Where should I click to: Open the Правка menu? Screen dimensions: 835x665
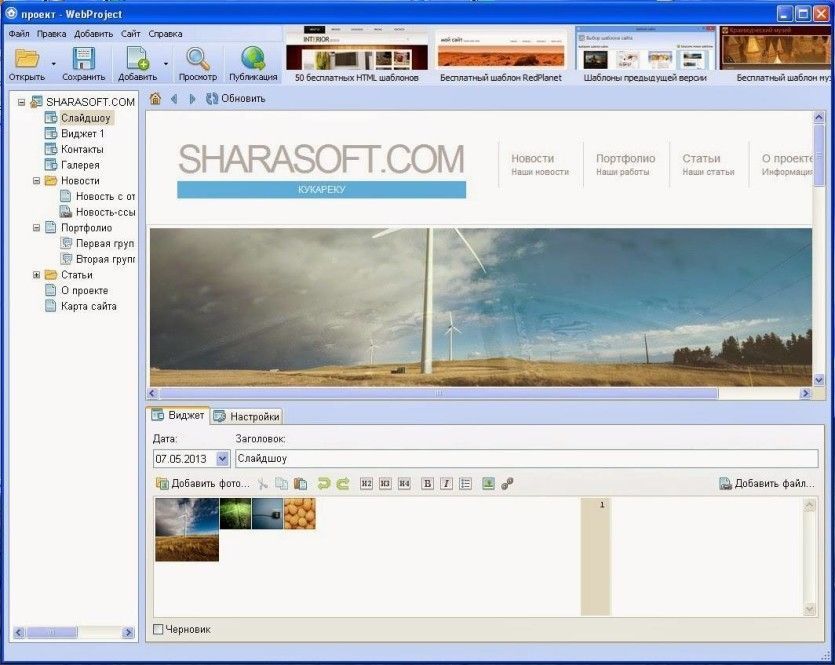51,33
